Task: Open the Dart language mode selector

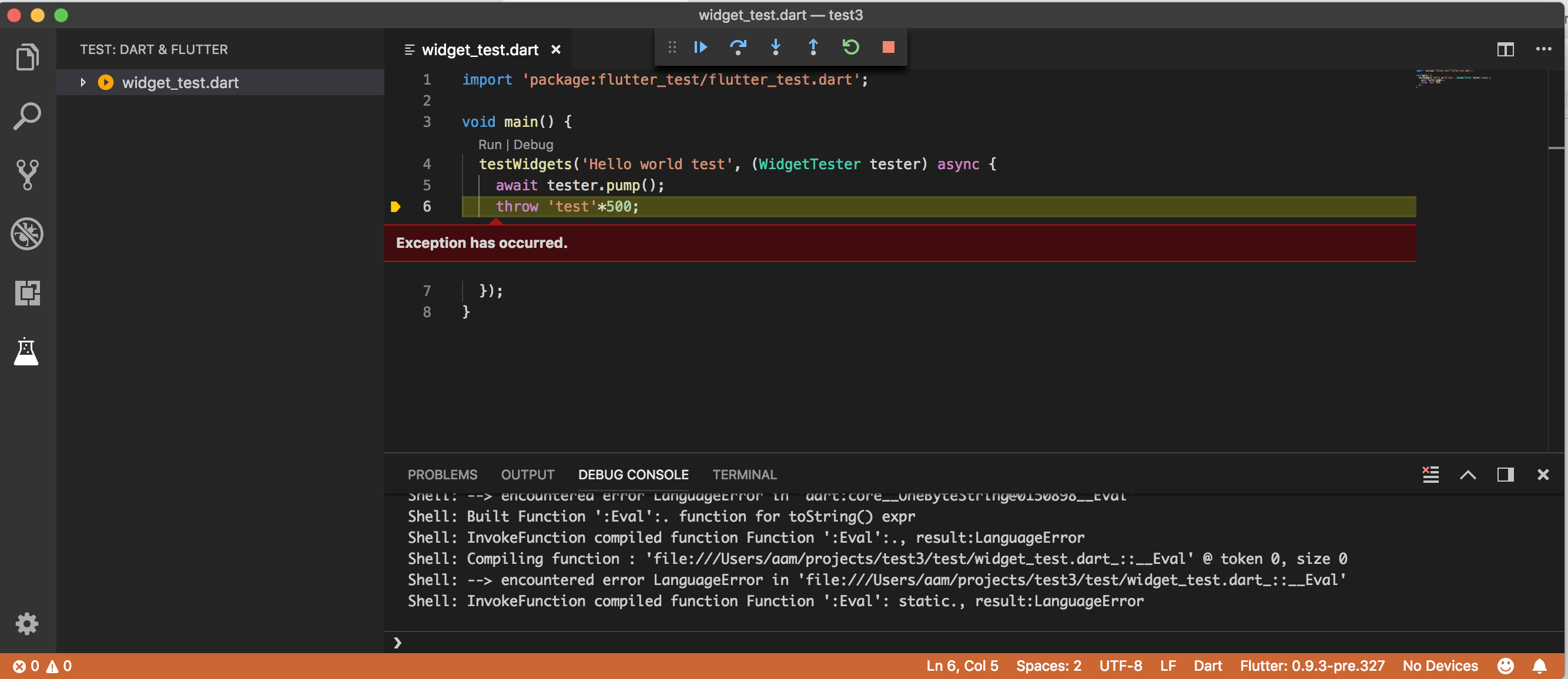Action: 1207,665
